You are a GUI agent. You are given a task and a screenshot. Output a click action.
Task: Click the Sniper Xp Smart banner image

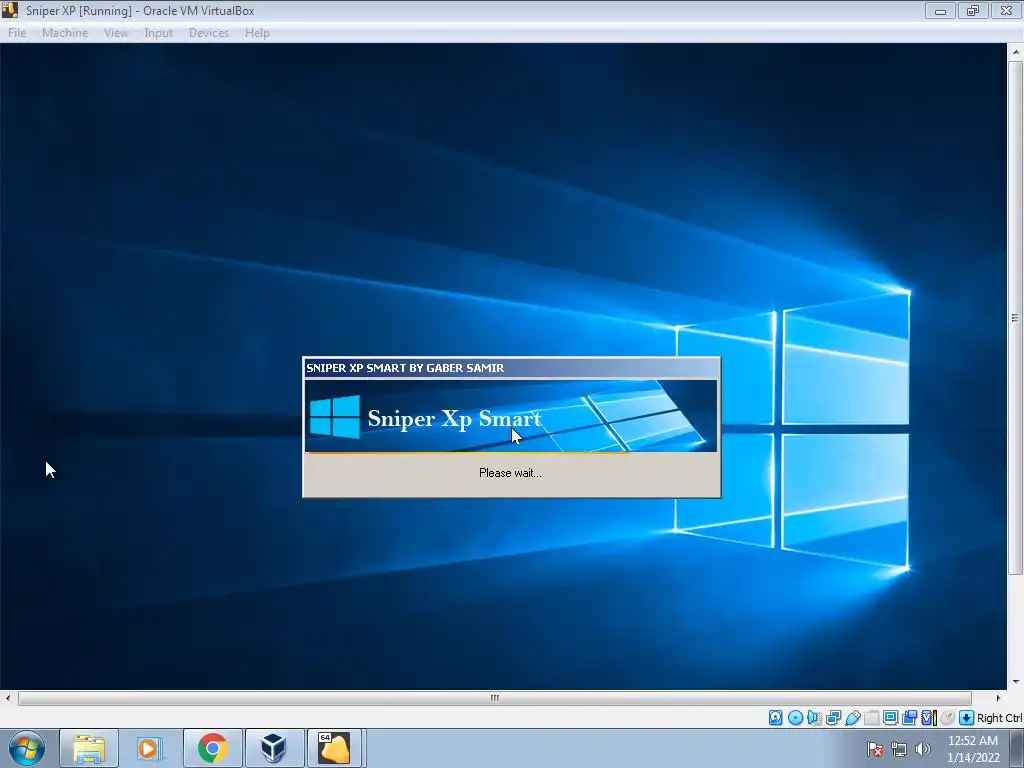tap(511, 416)
